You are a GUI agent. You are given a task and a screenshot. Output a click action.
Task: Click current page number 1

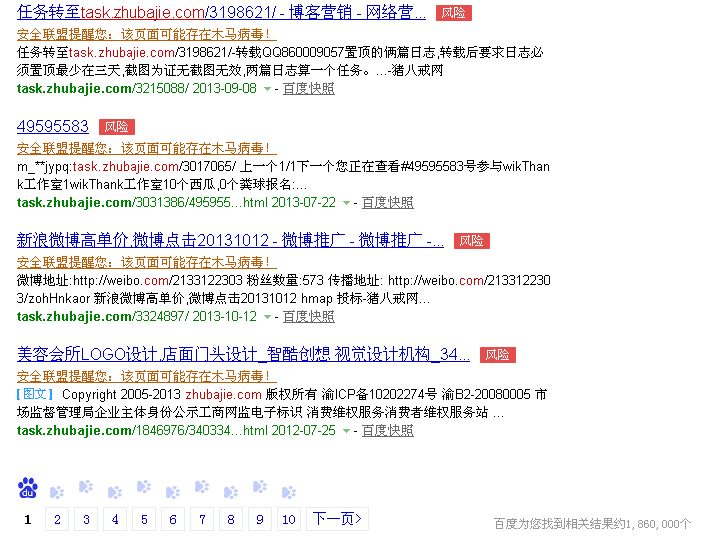[28, 520]
